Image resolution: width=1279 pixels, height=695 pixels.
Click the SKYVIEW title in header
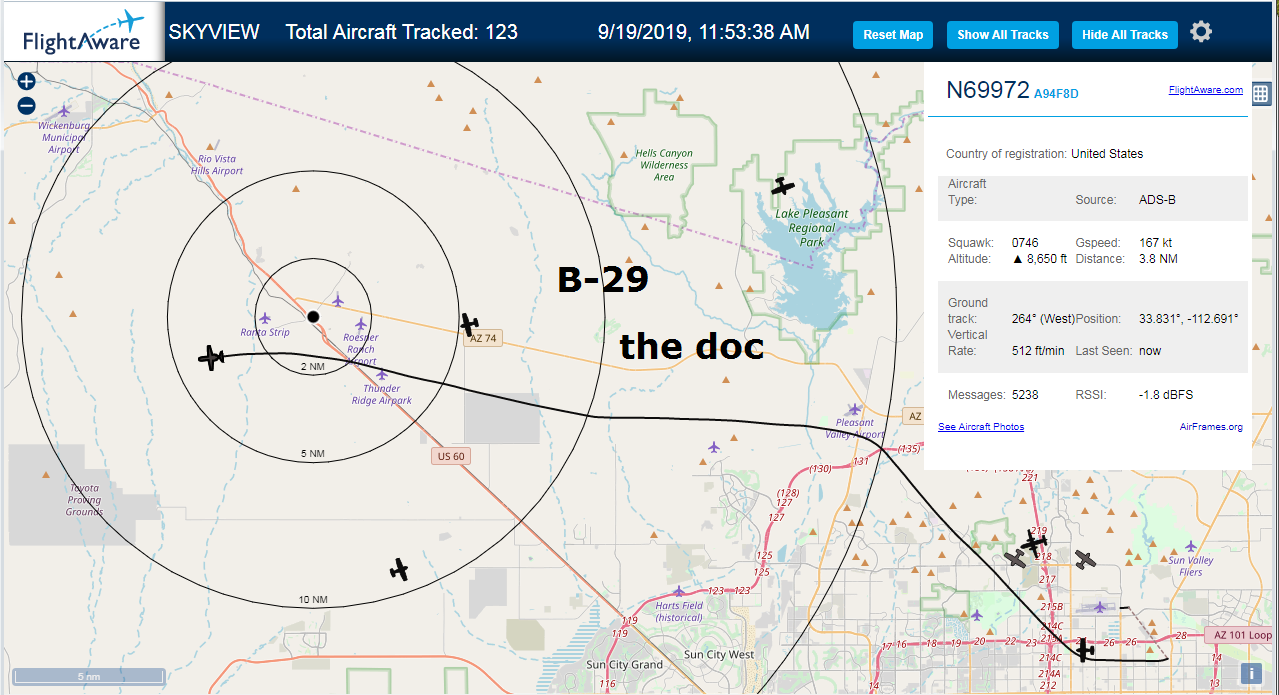[x=214, y=32]
